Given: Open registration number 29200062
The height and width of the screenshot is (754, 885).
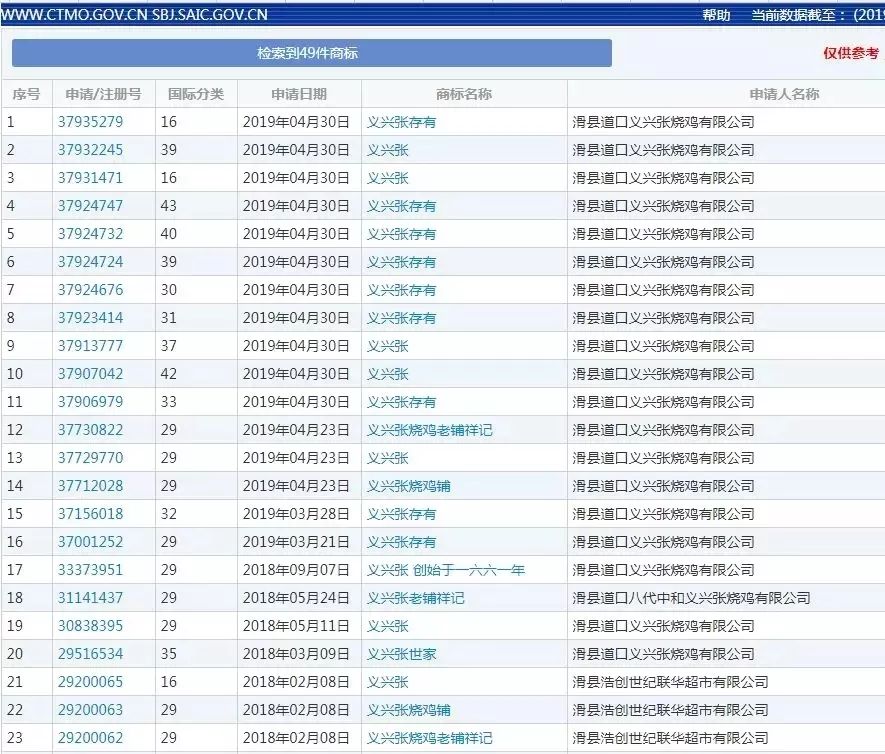Looking at the screenshot, I should pyautogui.click(x=90, y=738).
